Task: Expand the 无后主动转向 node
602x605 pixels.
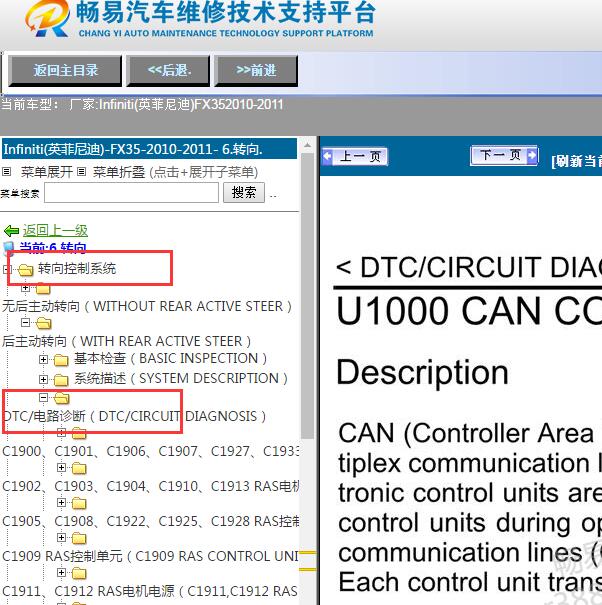Action: click(25, 288)
